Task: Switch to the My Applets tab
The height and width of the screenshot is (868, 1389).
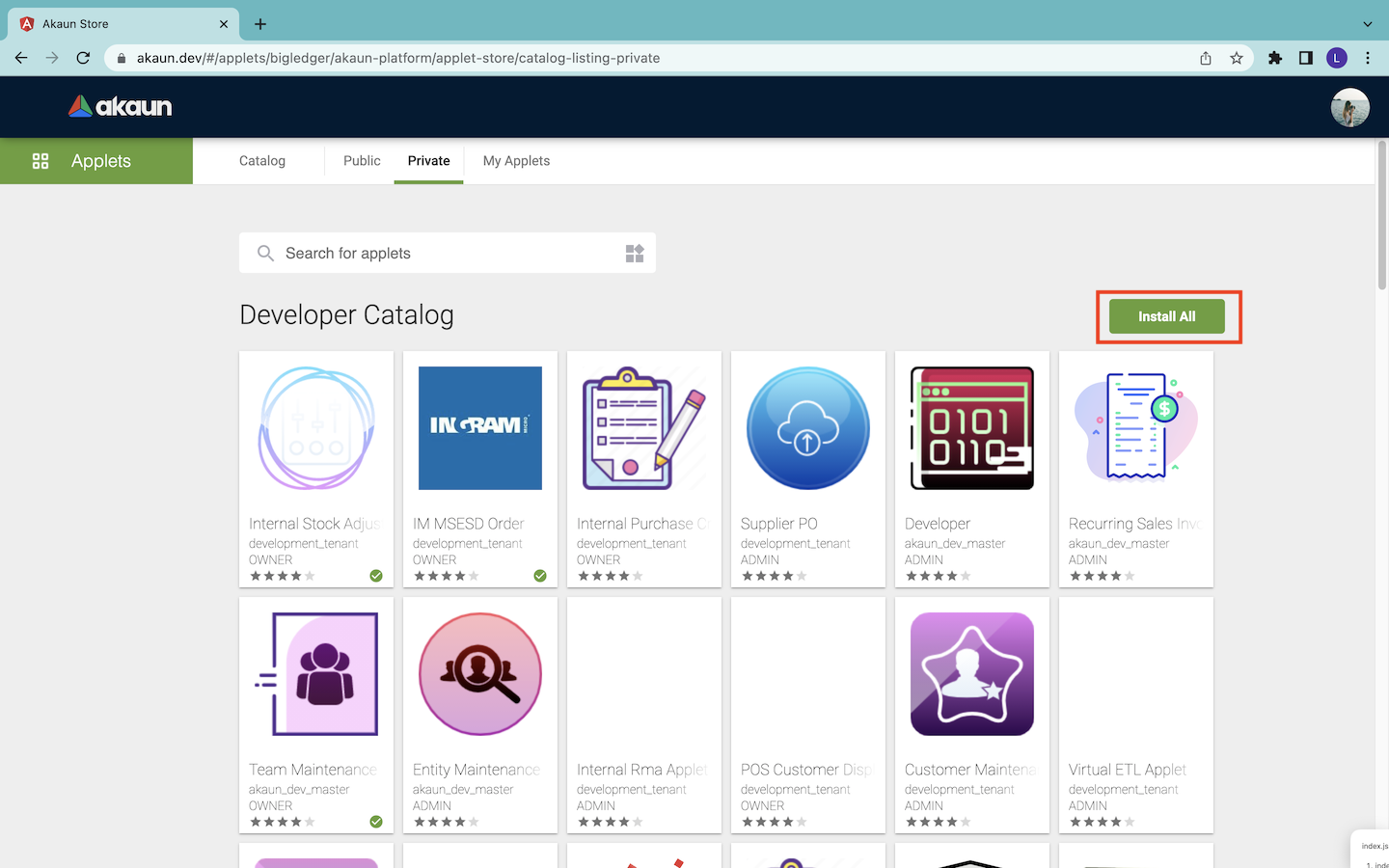Action: coord(516,161)
